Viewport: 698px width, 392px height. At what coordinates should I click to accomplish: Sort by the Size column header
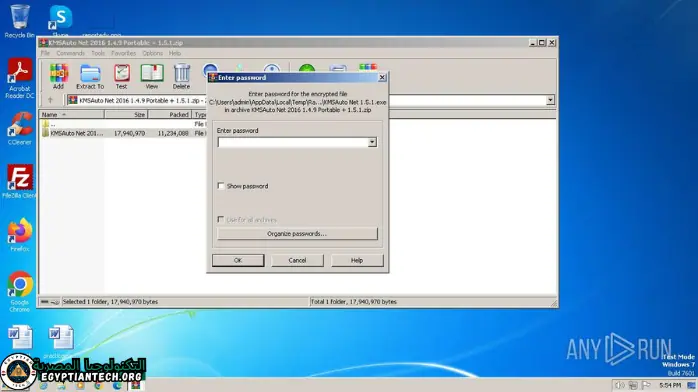pyautogui.click(x=126, y=114)
